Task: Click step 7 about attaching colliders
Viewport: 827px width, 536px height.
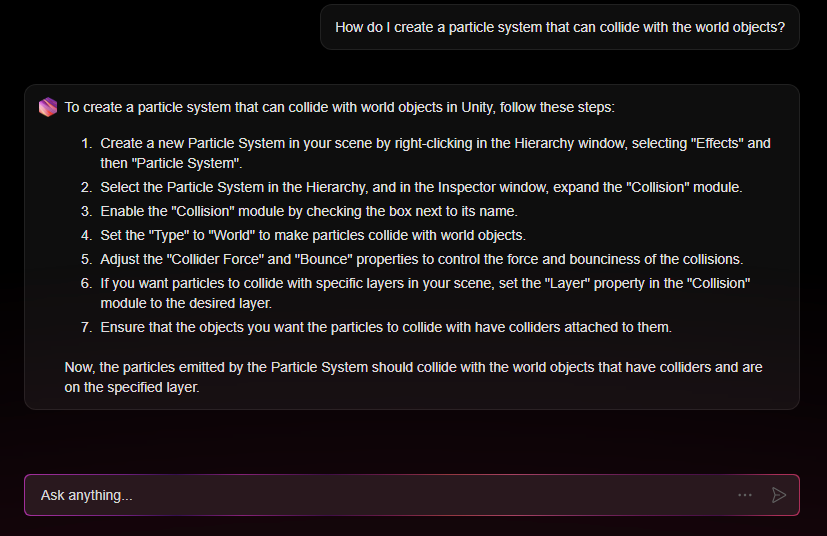Action: 384,327
